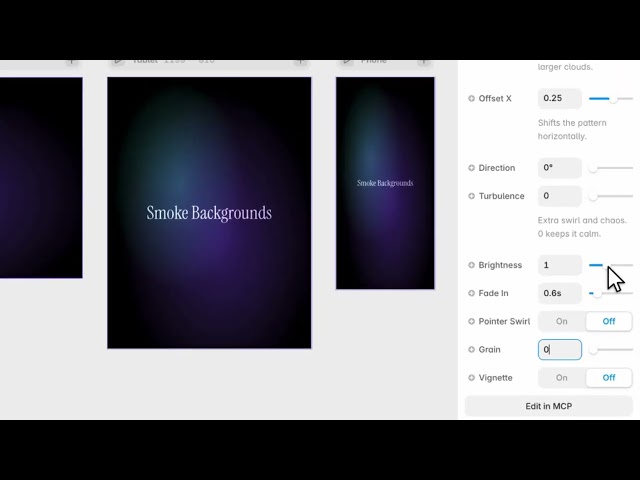Click the Grain slider
The height and width of the screenshot is (480, 640).
pyautogui.click(x=611, y=349)
